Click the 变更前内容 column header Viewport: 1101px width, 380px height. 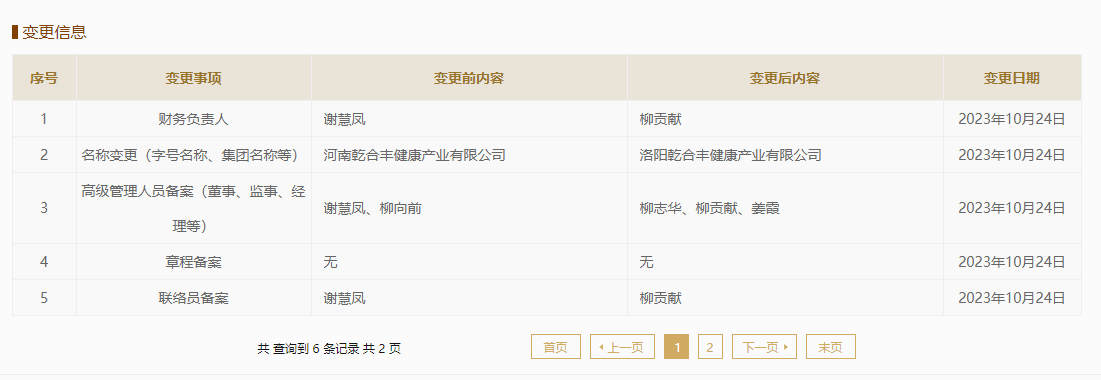(469, 78)
